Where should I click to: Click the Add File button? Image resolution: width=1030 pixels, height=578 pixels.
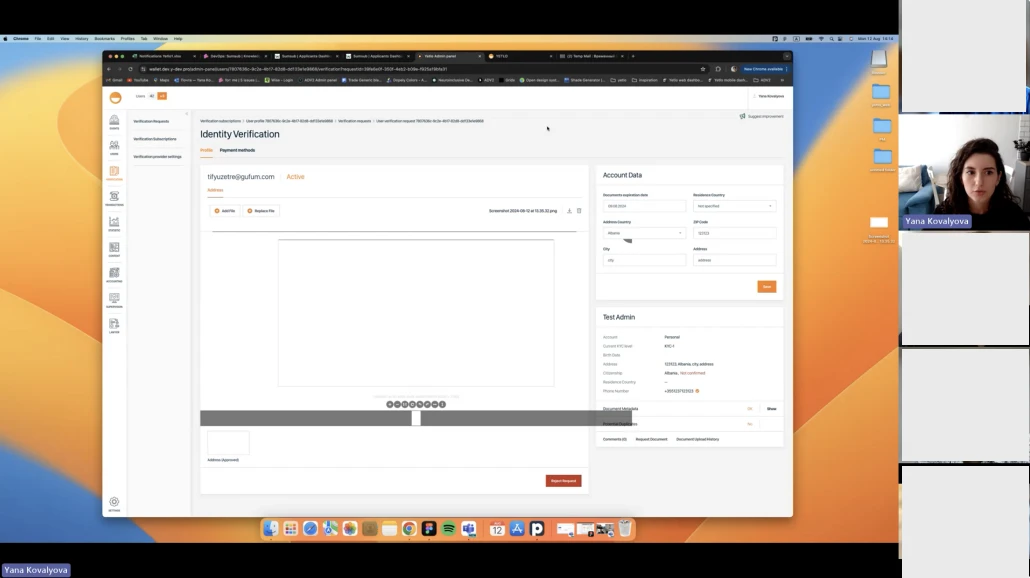tap(225, 211)
